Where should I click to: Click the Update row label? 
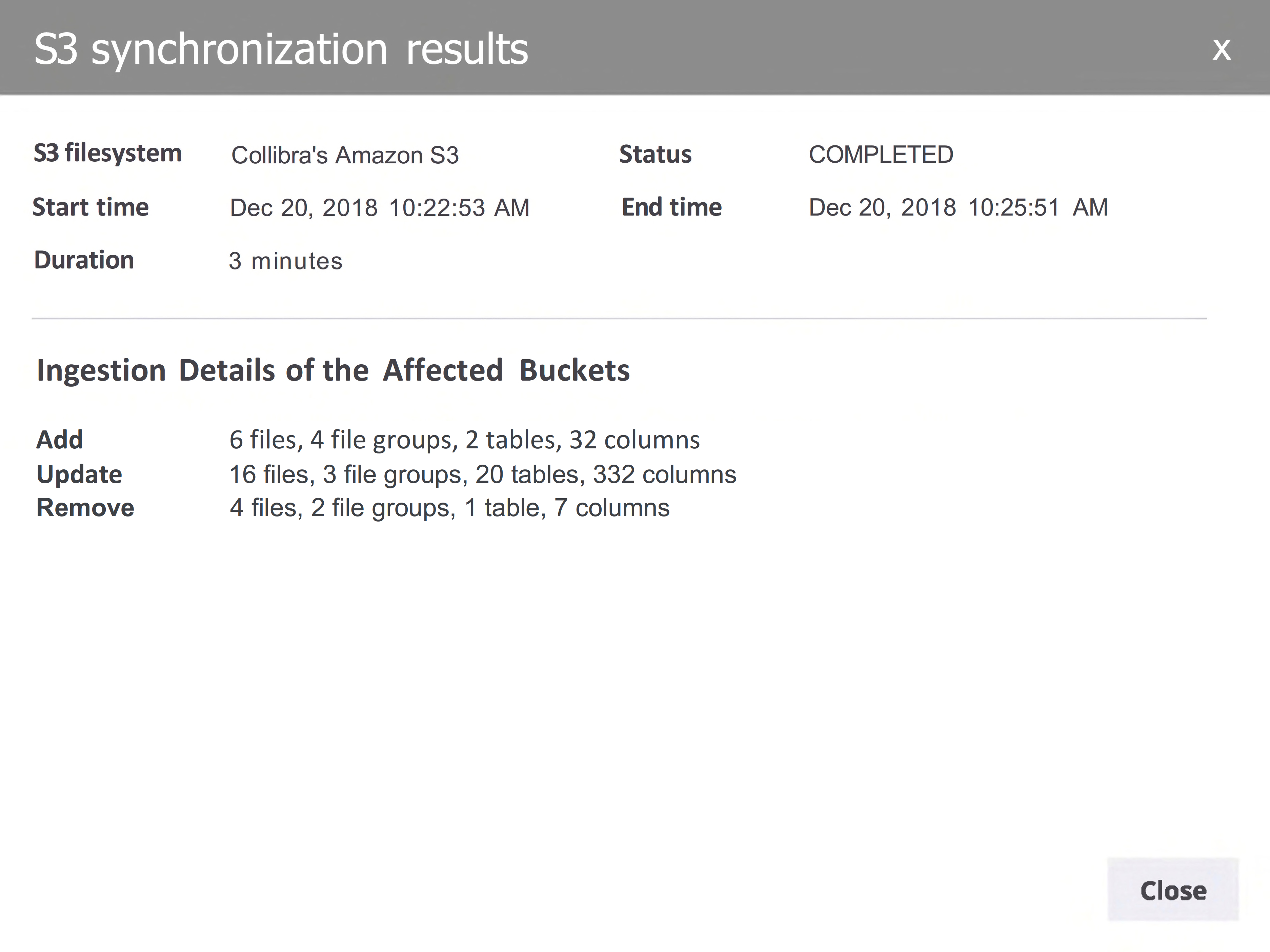pyautogui.click(x=79, y=474)
